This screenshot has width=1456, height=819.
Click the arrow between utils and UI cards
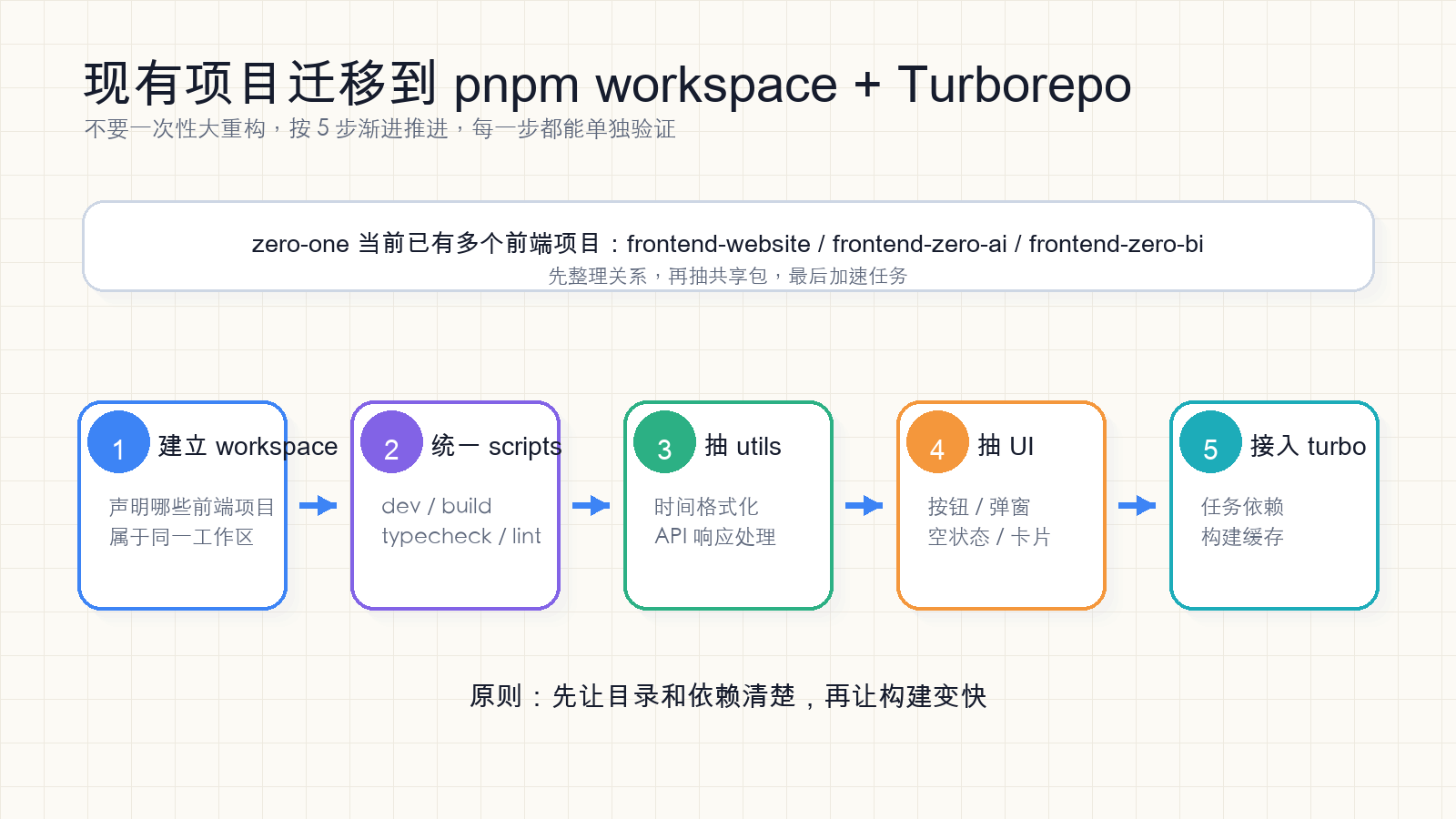864,505
